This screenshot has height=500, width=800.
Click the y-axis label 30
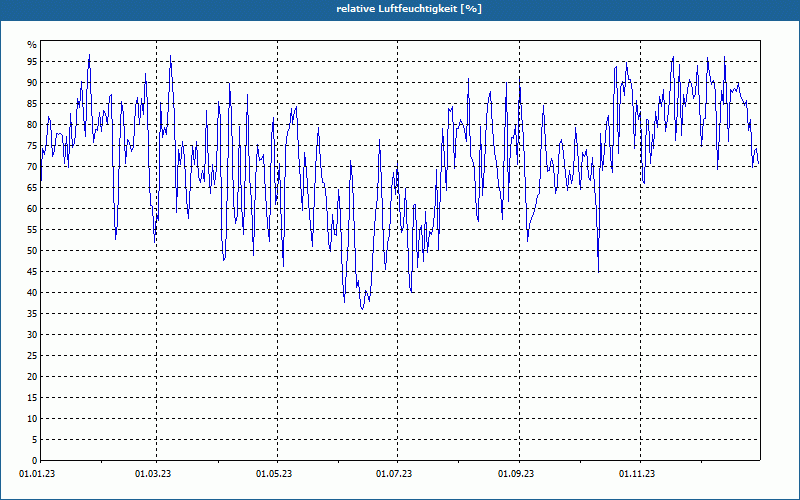tap(32, 335)
